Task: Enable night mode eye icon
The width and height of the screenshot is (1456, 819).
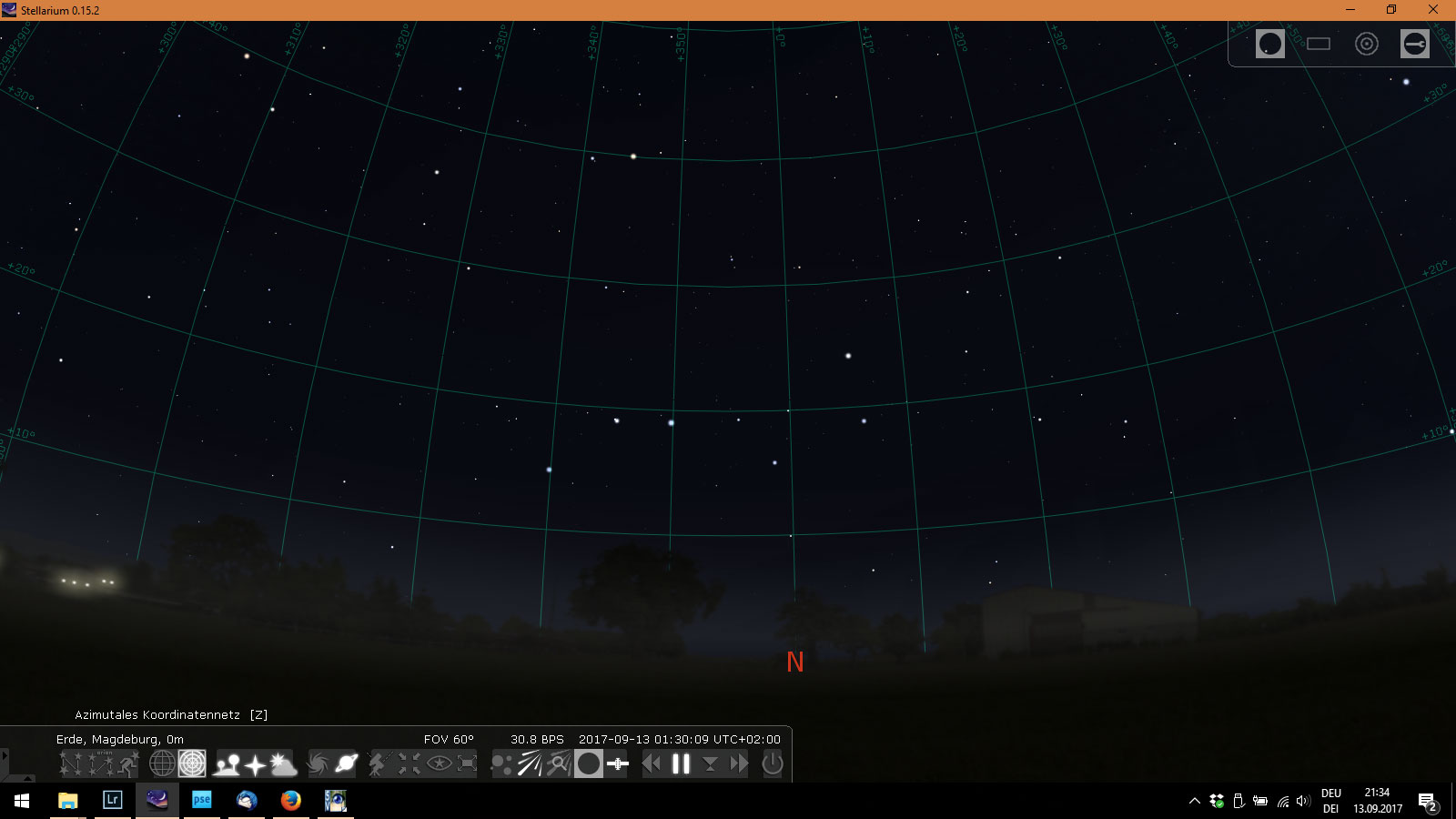Action: point(439,764)
